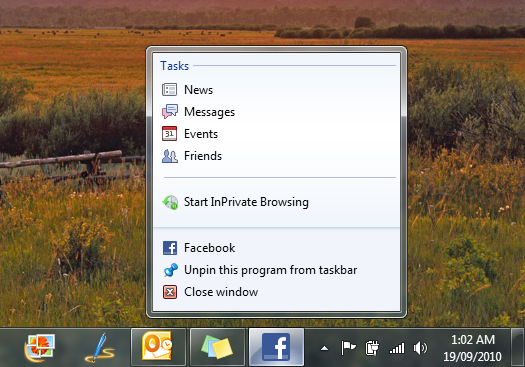This screenshot has width=525, height=367.
Task: Show hidden tray icons arrow
Action: click(324, 349)
